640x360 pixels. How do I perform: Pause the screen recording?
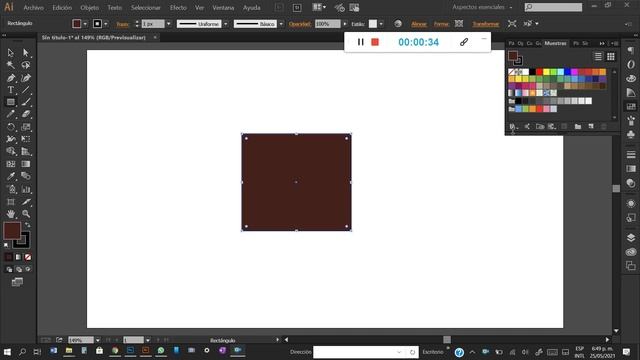click(360, 42)
